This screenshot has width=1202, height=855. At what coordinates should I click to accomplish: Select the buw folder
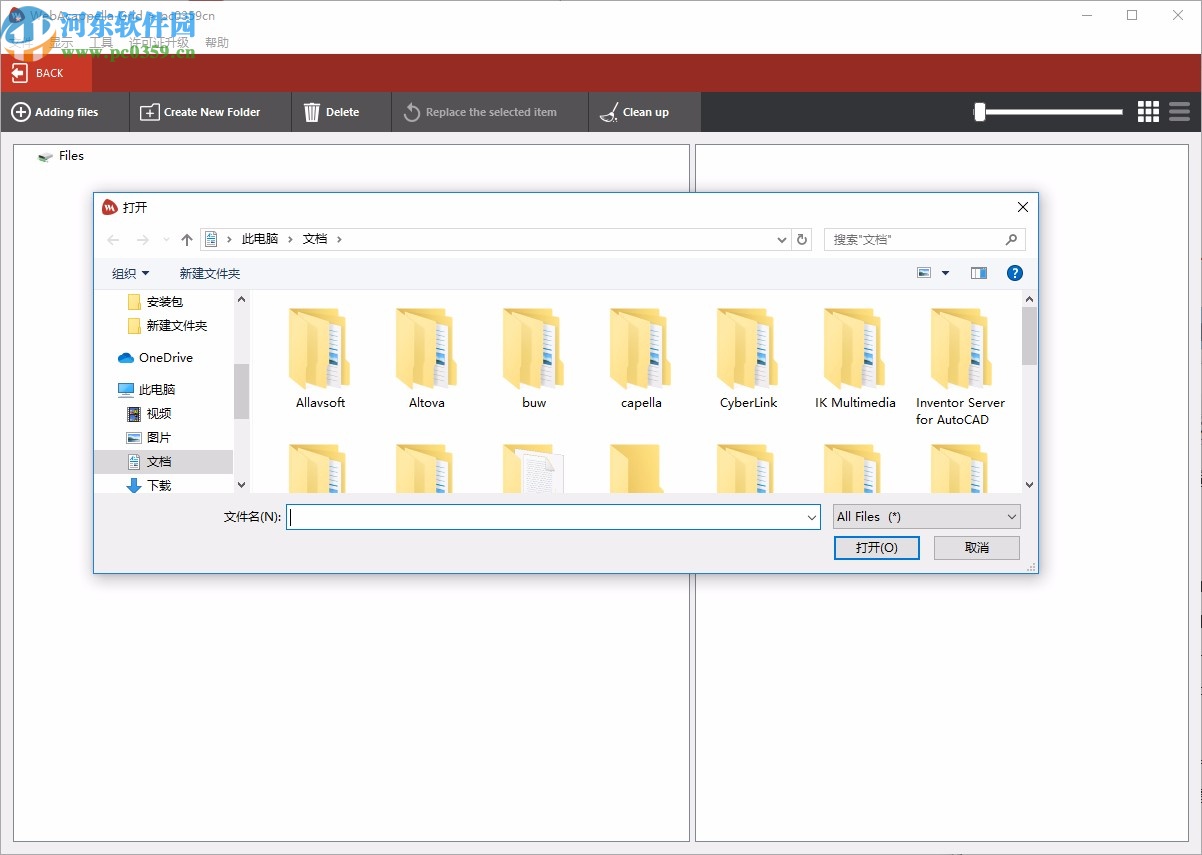click(534, 358)
